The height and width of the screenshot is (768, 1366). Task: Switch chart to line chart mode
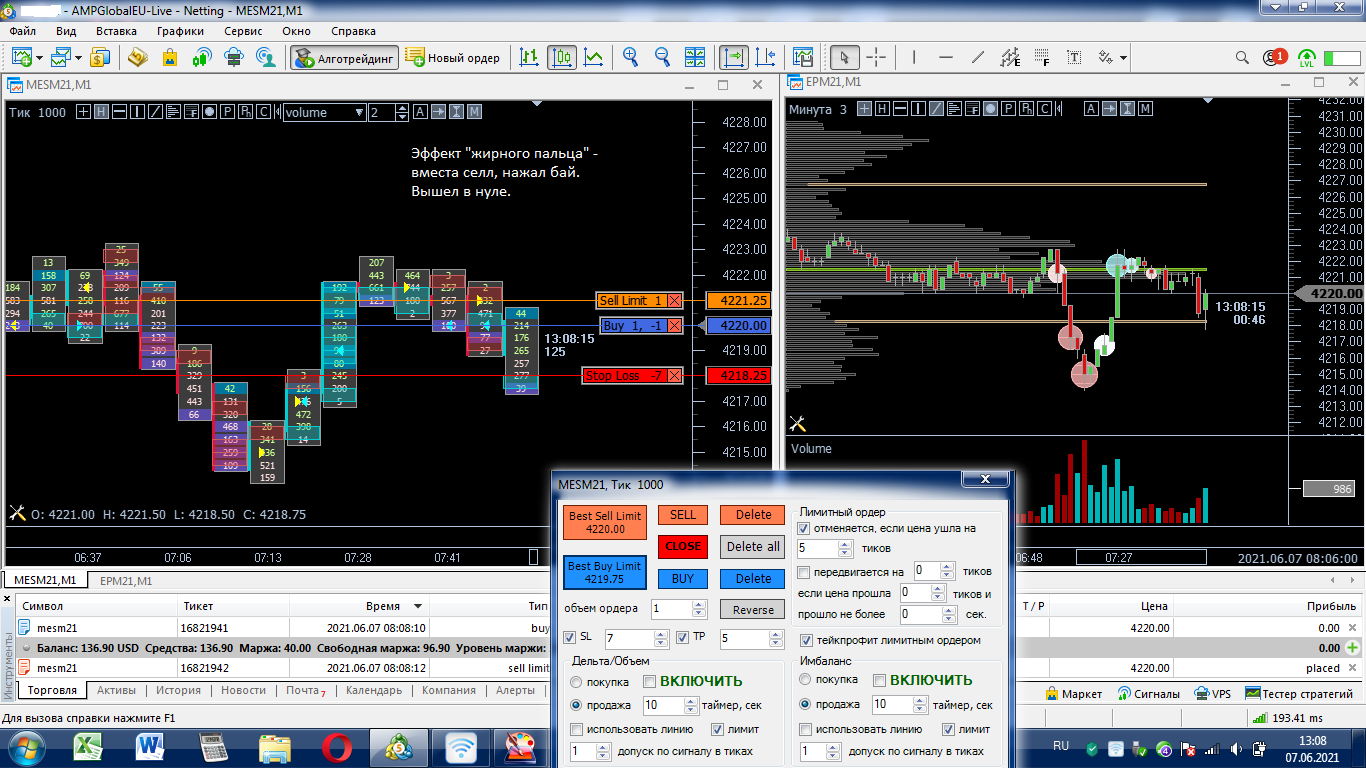(594, 58)
